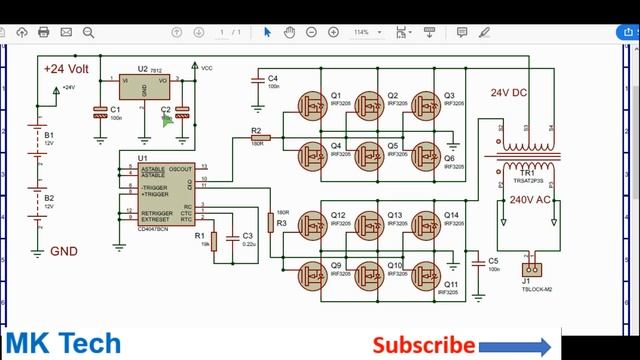The height and width of the screenshot is (360, 640).
Task: Click the 'Q14' MOSFET label
Action: point(451,215)
